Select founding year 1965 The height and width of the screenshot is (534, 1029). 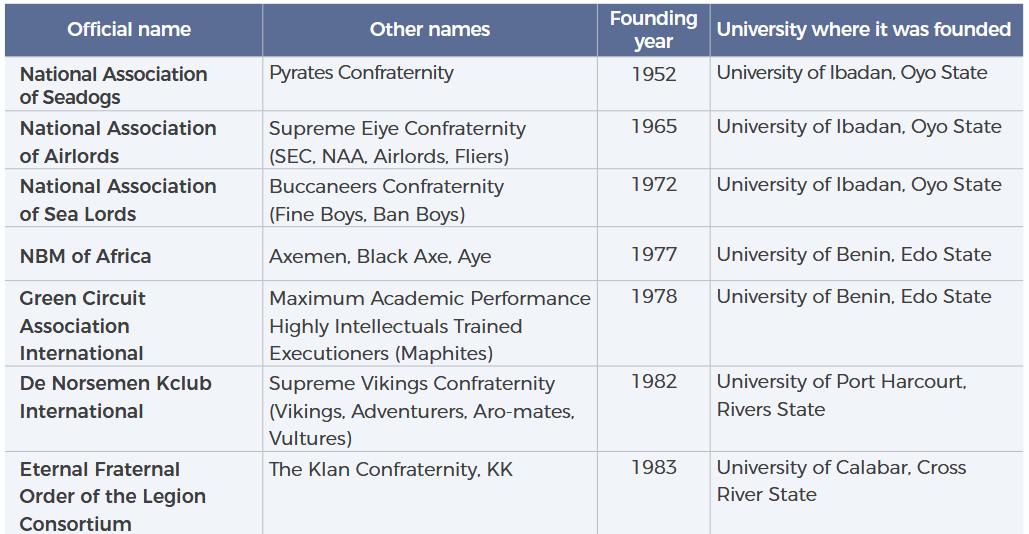(x=654, y=127)
